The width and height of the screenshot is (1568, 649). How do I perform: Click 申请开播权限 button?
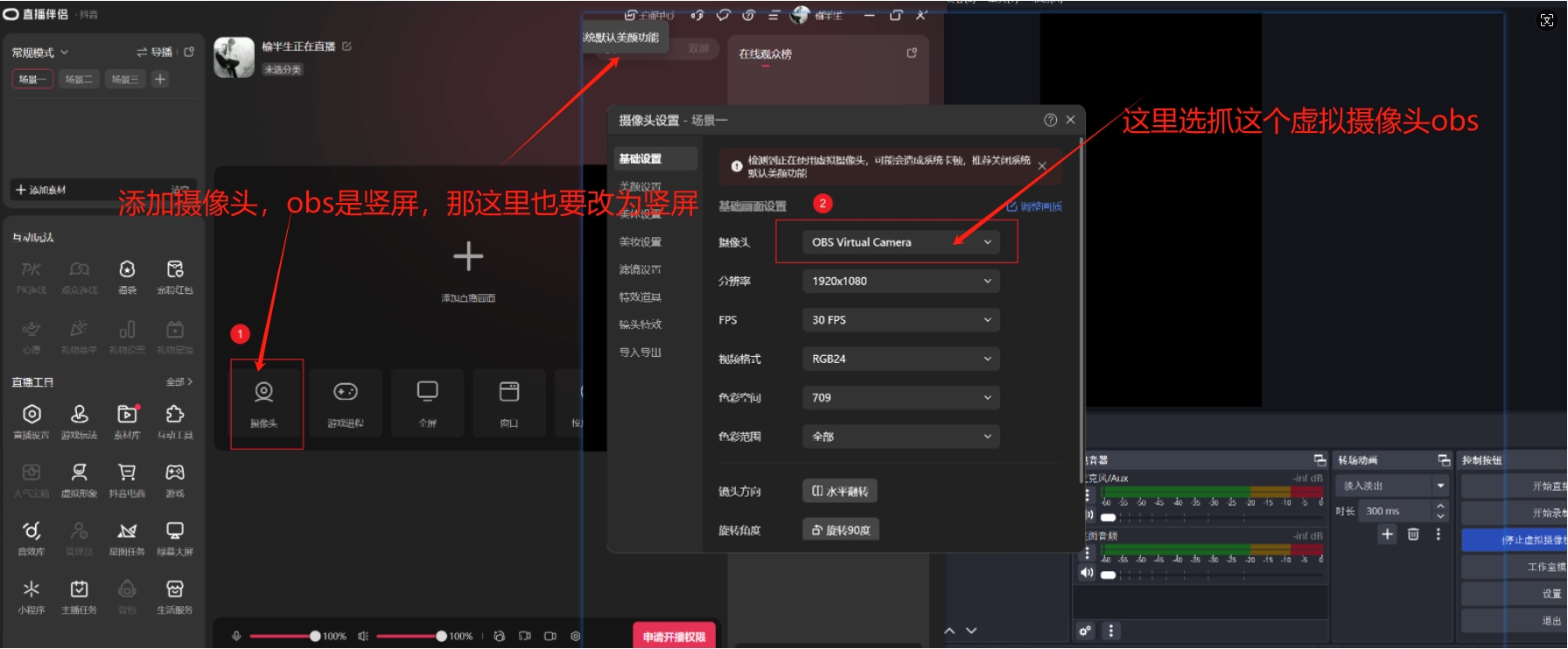tap(674, 637)
